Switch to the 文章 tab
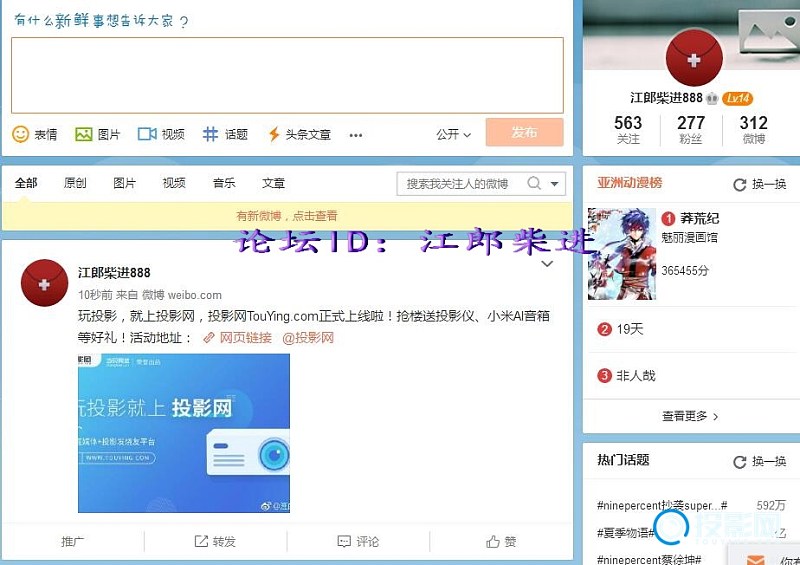This screenshot has width=800, height=565. point(273,183)
